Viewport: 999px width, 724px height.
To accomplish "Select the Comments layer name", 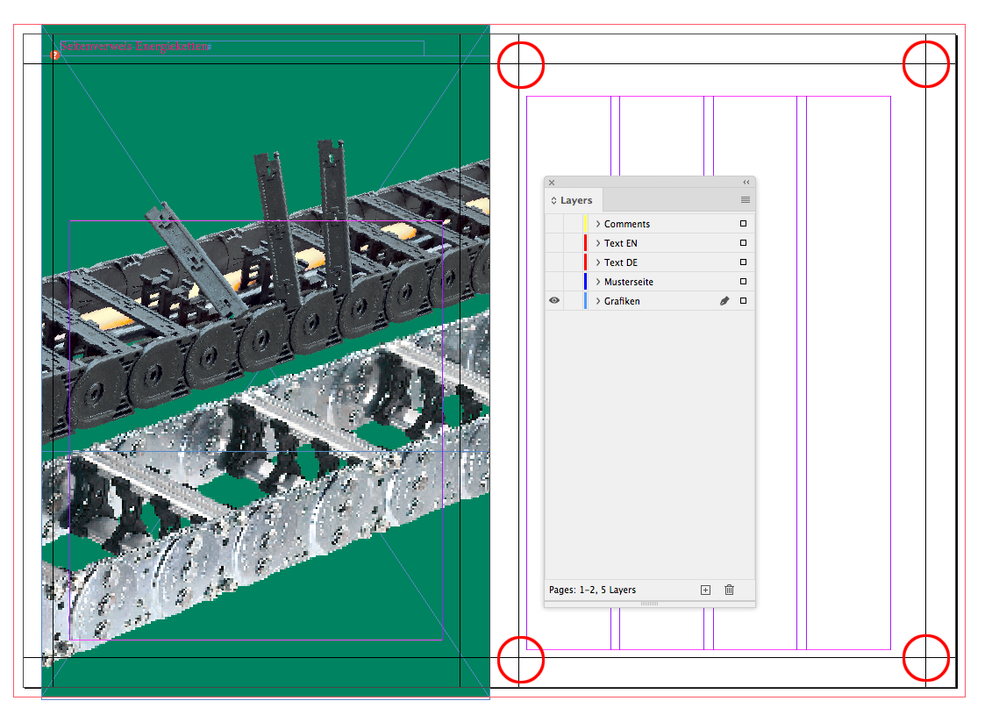I will [x=627, y=224].
